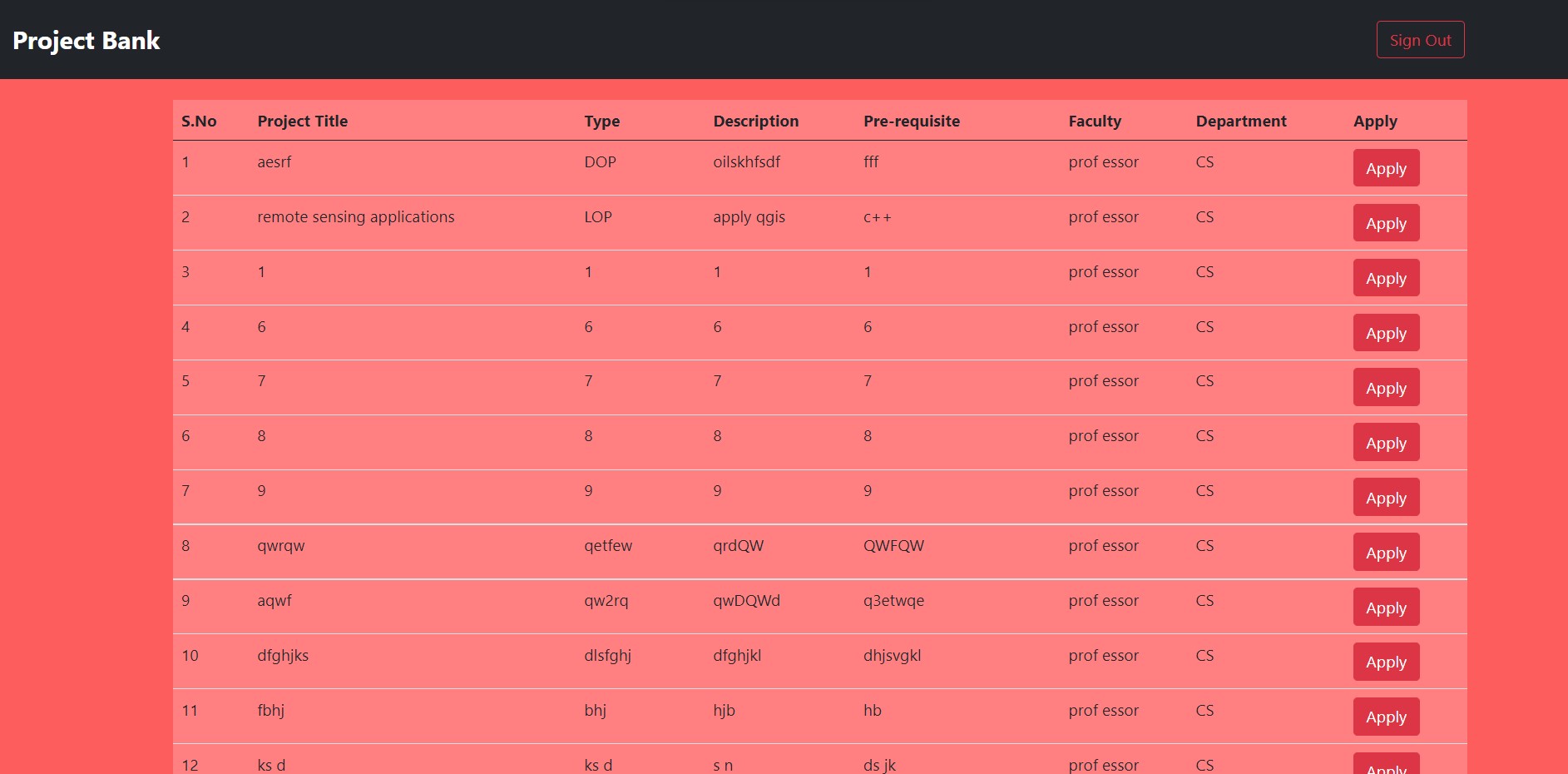
Task: Apply to the aqwf project
Action: [x=1386, y=608]
